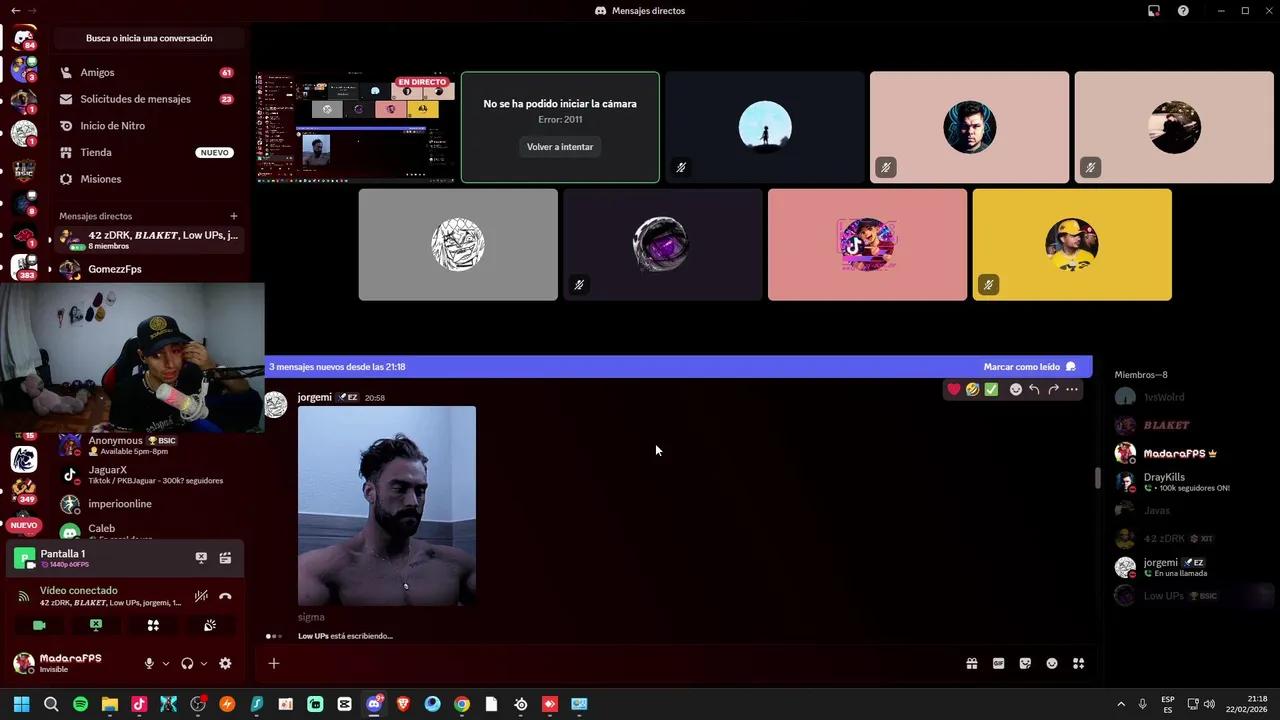React with the heart emoji on jorgemi's message
Image resolution: width=1280 pixels, height=720 pixels.
(x=953, y=389)
